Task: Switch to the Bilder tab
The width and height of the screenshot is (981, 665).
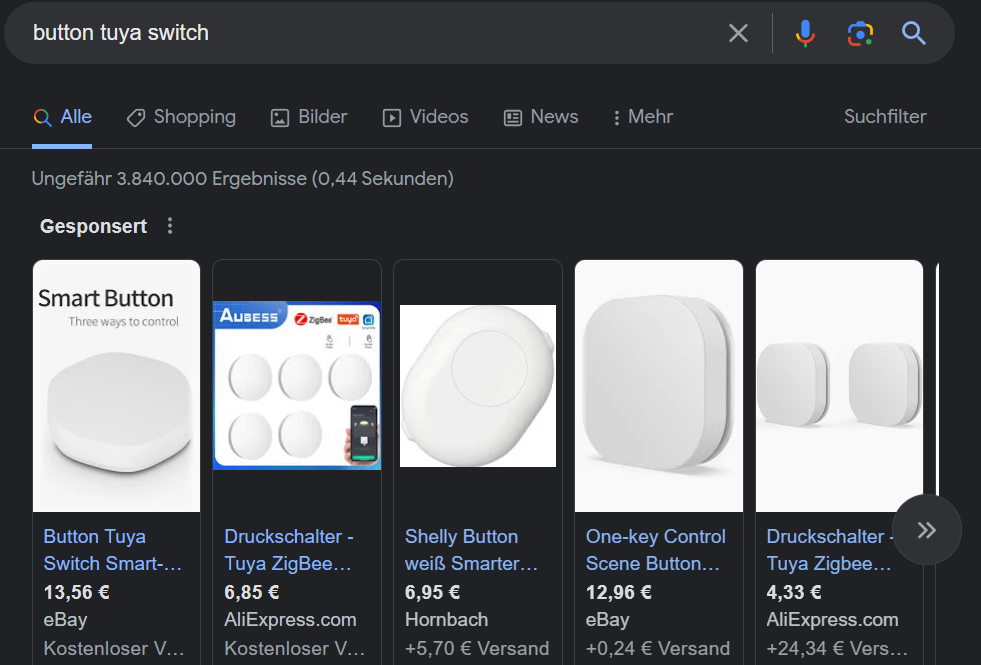Action: tap(309, 117)
